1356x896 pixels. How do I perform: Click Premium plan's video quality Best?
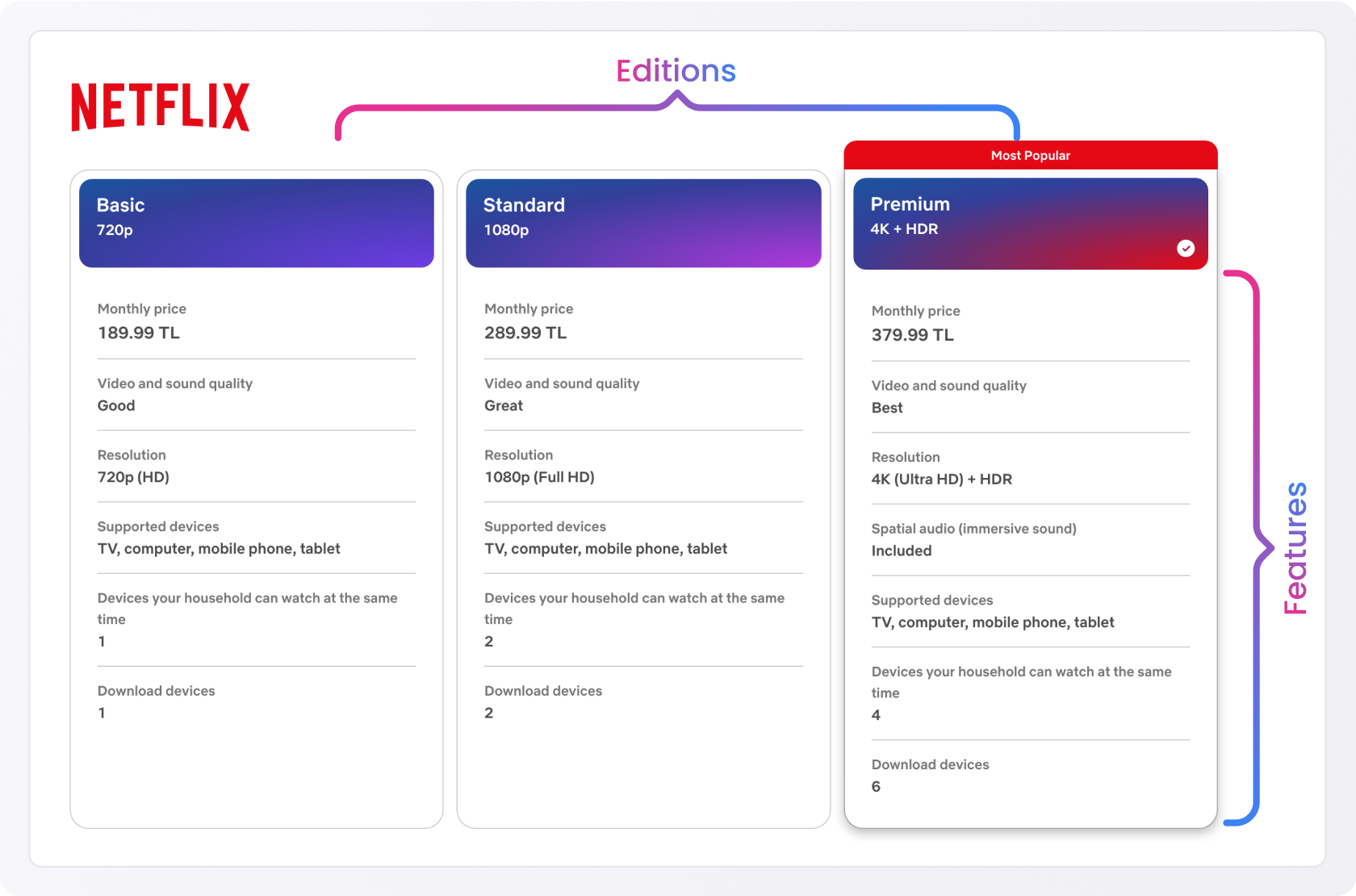pos(887,408)
